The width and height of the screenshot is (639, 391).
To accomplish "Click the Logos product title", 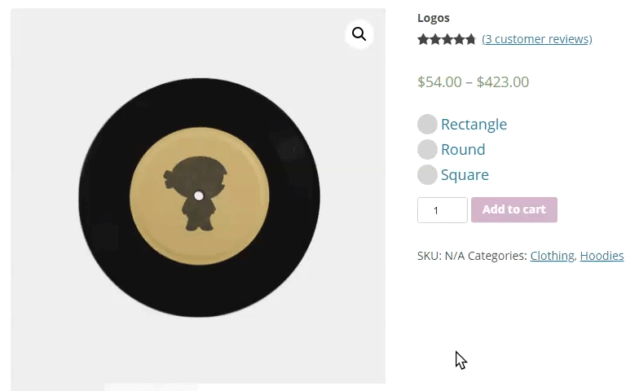I will 433,18.
